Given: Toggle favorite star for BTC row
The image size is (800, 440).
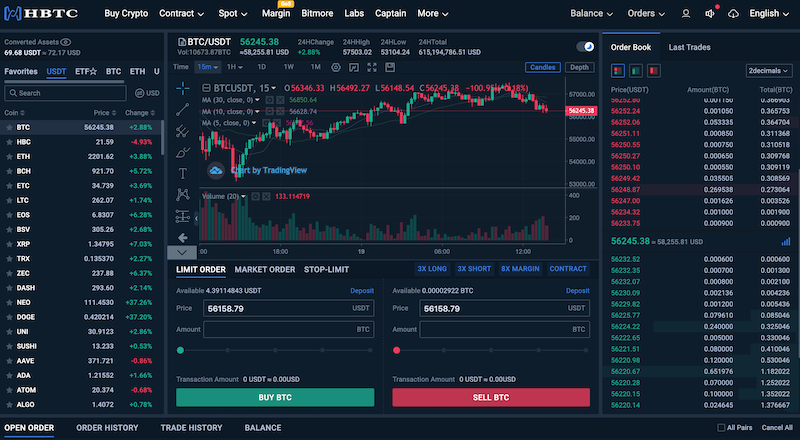Looking at the screenshot, I should (9, 128).
